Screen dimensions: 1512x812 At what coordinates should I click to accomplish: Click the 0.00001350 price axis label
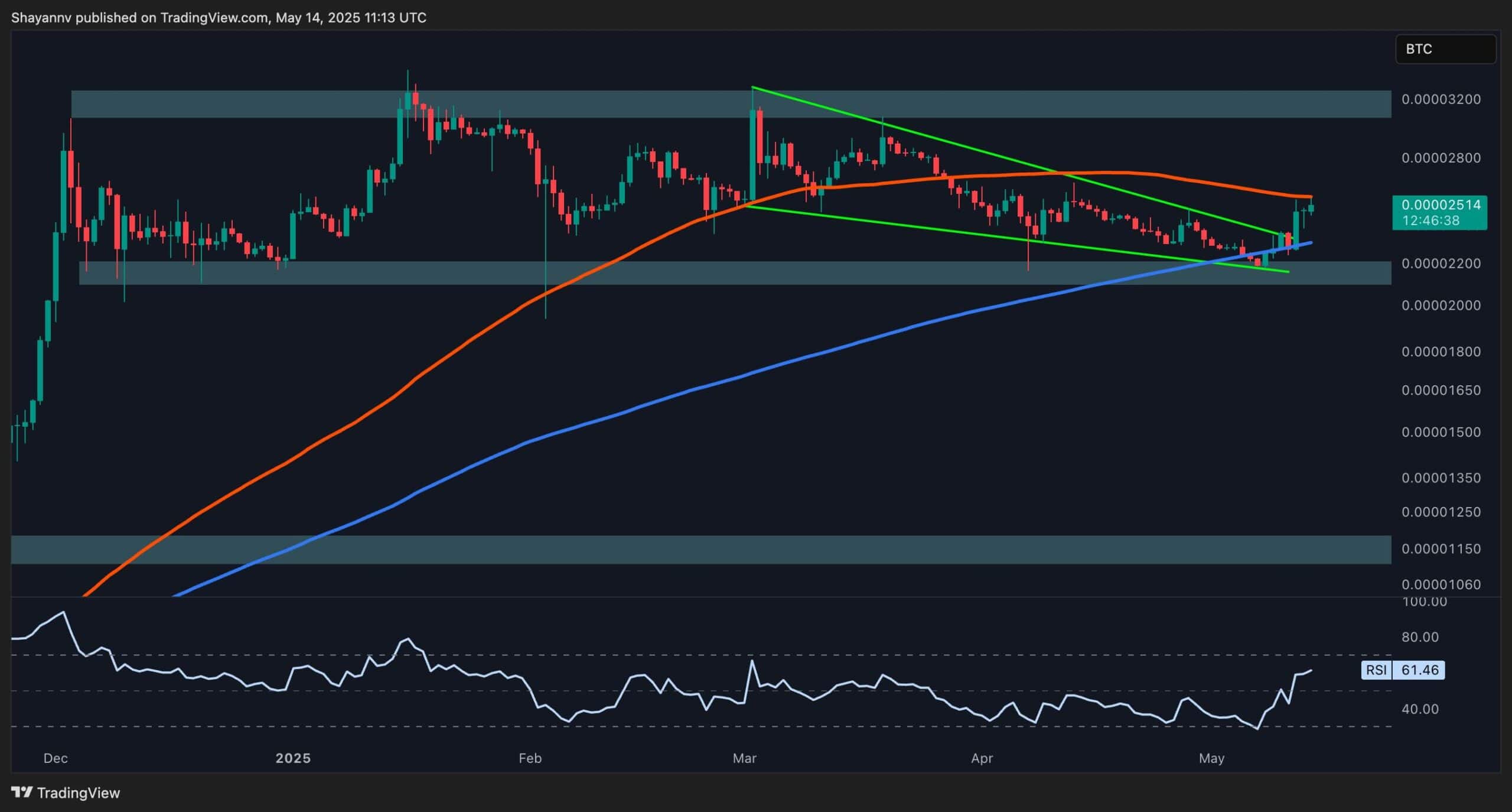pos(1441,478)
